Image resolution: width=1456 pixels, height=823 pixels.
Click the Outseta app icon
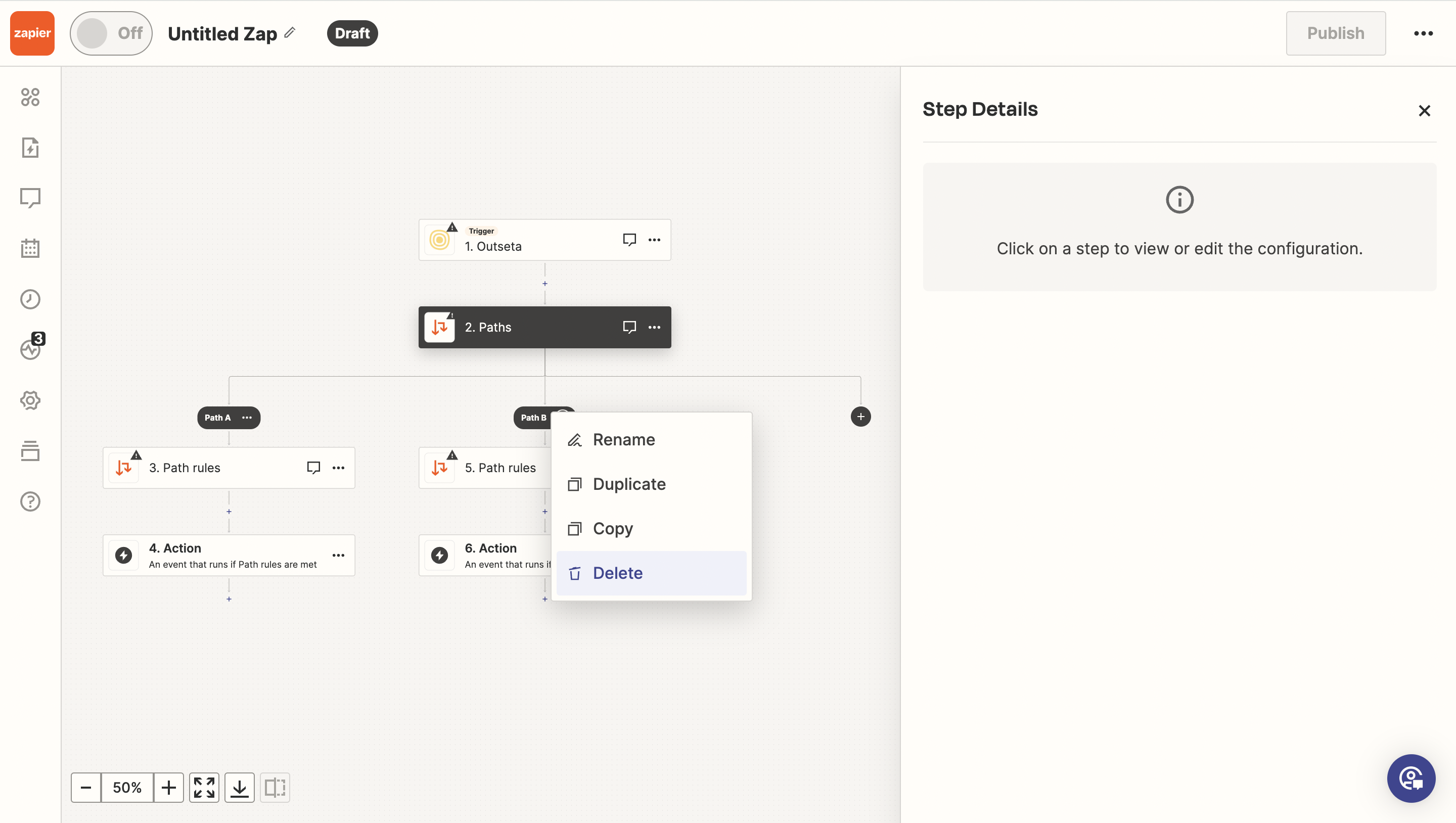point(439,240)
